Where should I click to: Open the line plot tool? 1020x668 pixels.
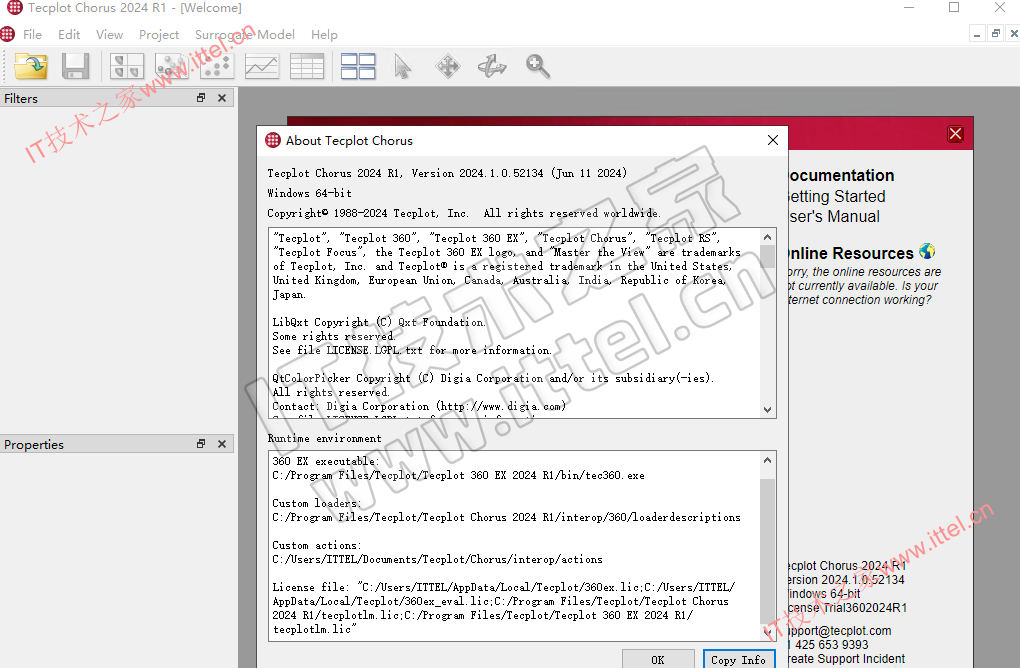coord(262,66)
